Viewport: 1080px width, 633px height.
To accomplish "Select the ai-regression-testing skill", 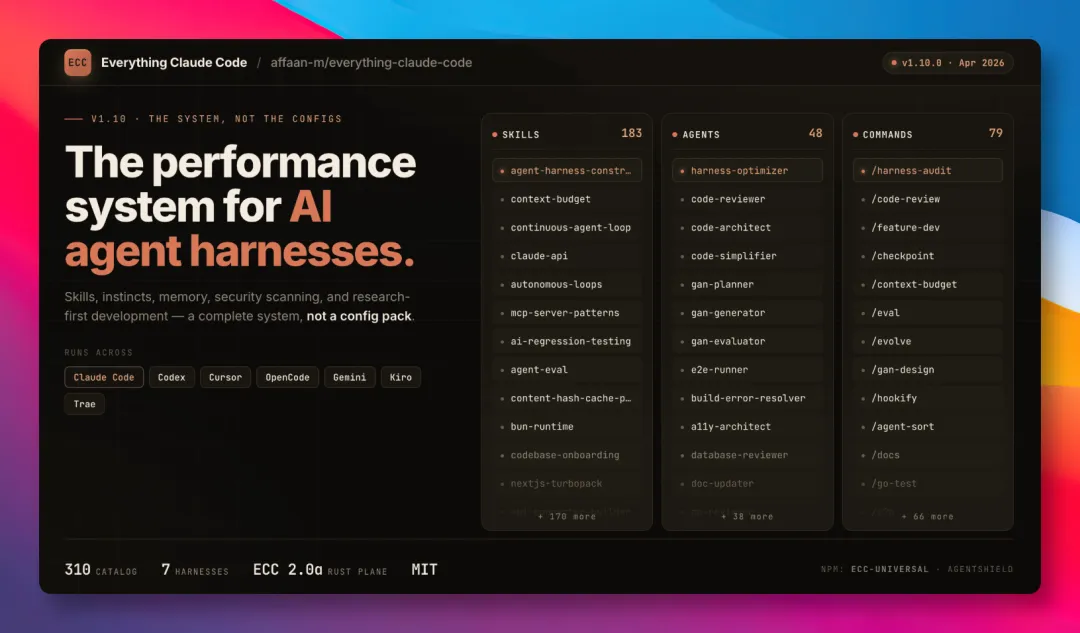I will 567,341.
